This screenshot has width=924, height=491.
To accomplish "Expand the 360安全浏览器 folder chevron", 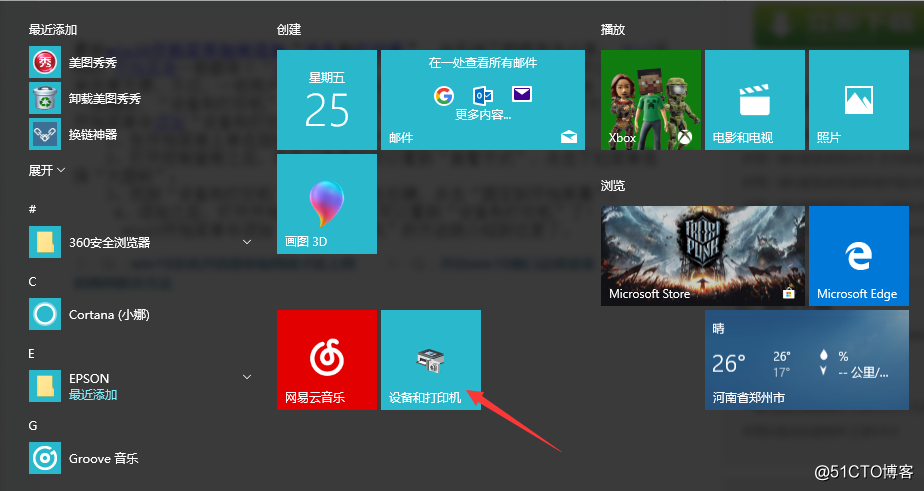I will tap(247, 242).
